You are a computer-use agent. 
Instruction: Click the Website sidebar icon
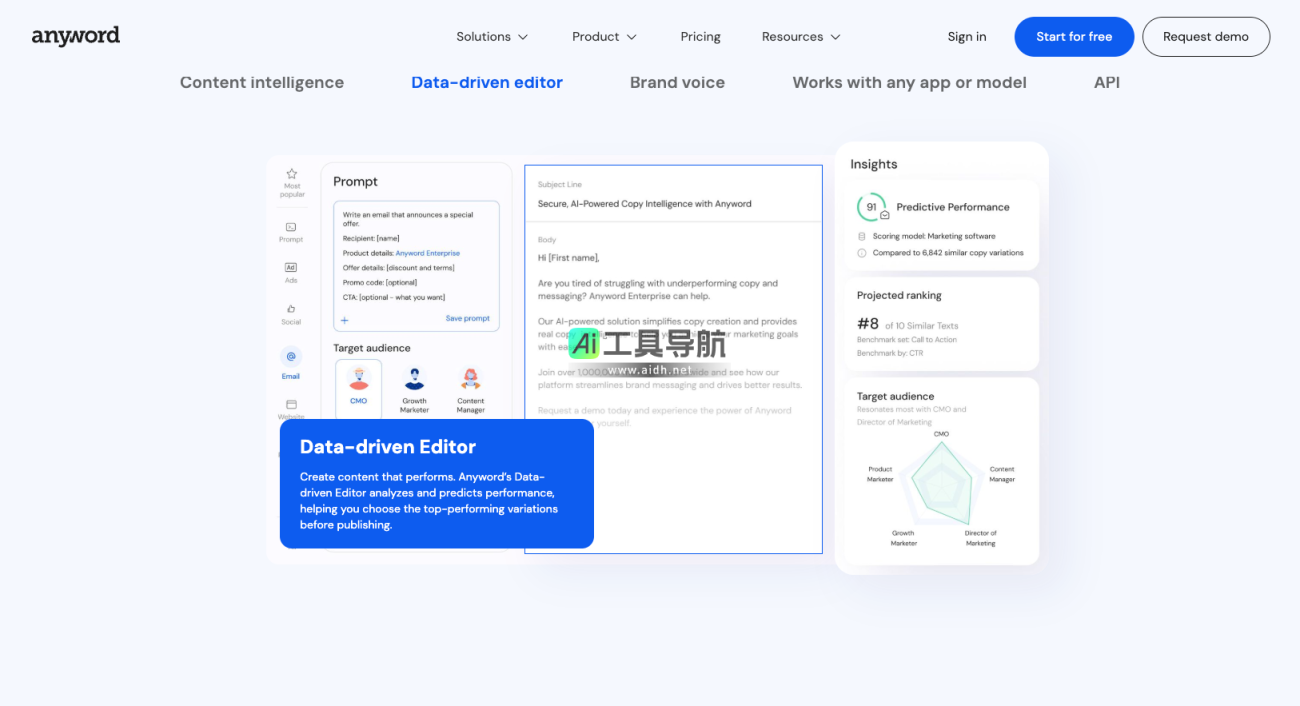tap(291, 405)
